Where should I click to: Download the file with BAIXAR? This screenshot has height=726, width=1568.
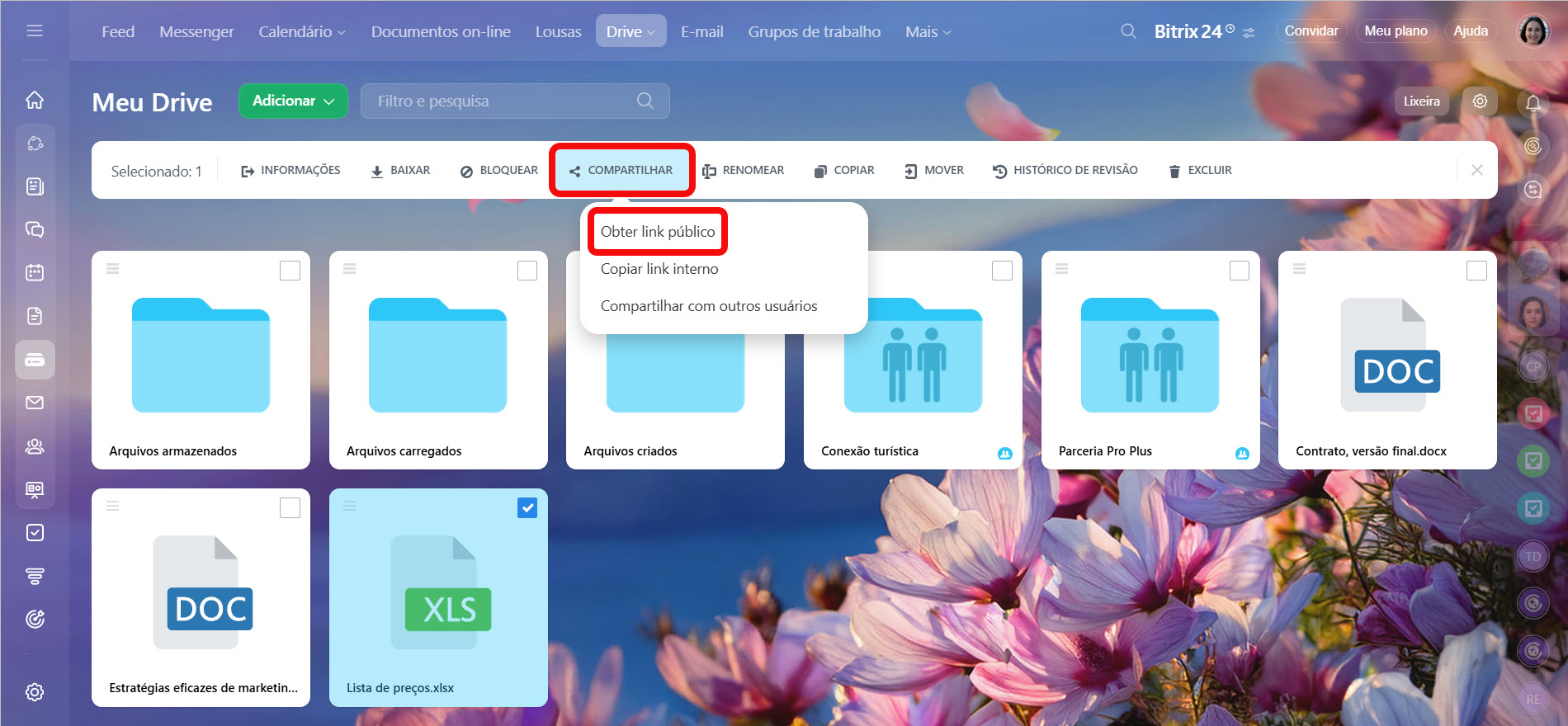pos(399,170)
